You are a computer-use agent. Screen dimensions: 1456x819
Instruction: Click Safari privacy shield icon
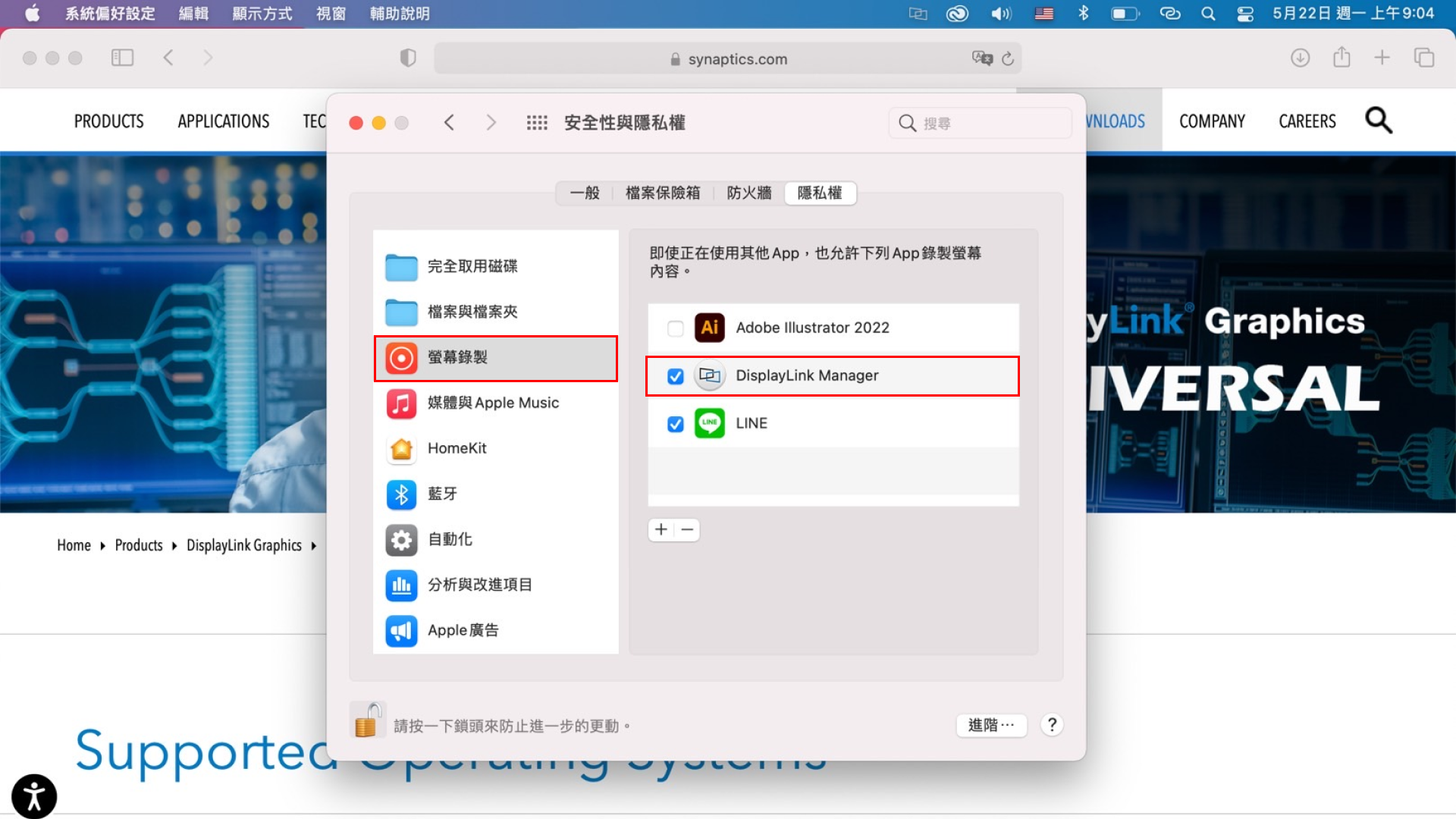[408, 58]
